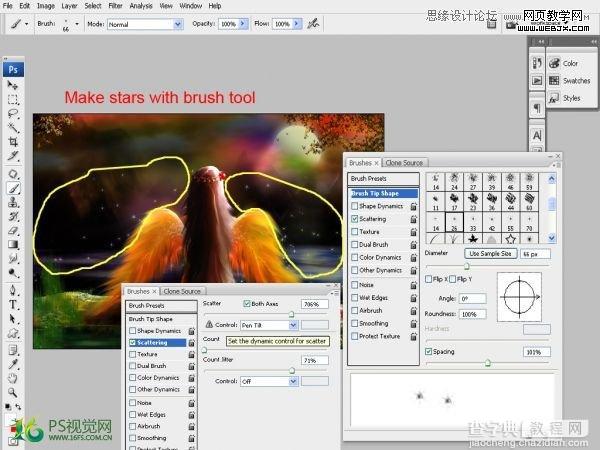Select the Eraser tool
The height and width of the screenshot is (450, 600).
pyautogui.click(x=13, y=230)
